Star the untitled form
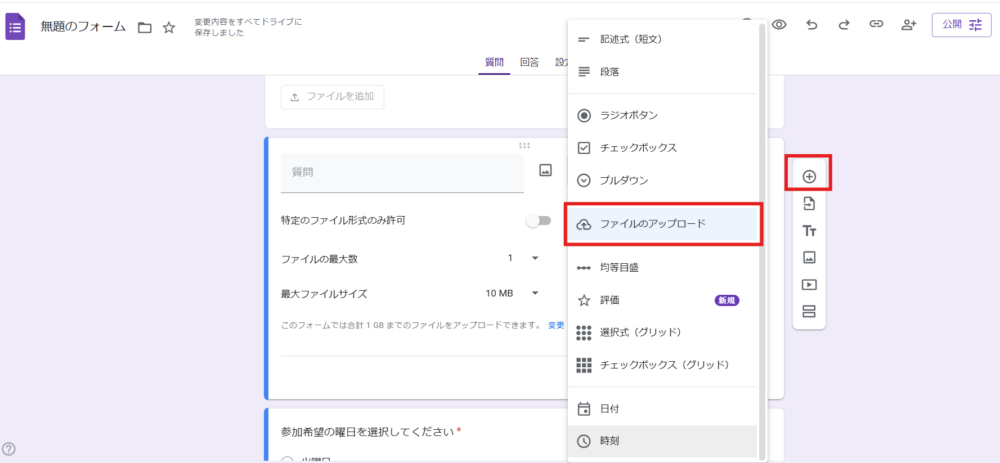Screen dimensions: 1000x463 click(x=169, y=27)
